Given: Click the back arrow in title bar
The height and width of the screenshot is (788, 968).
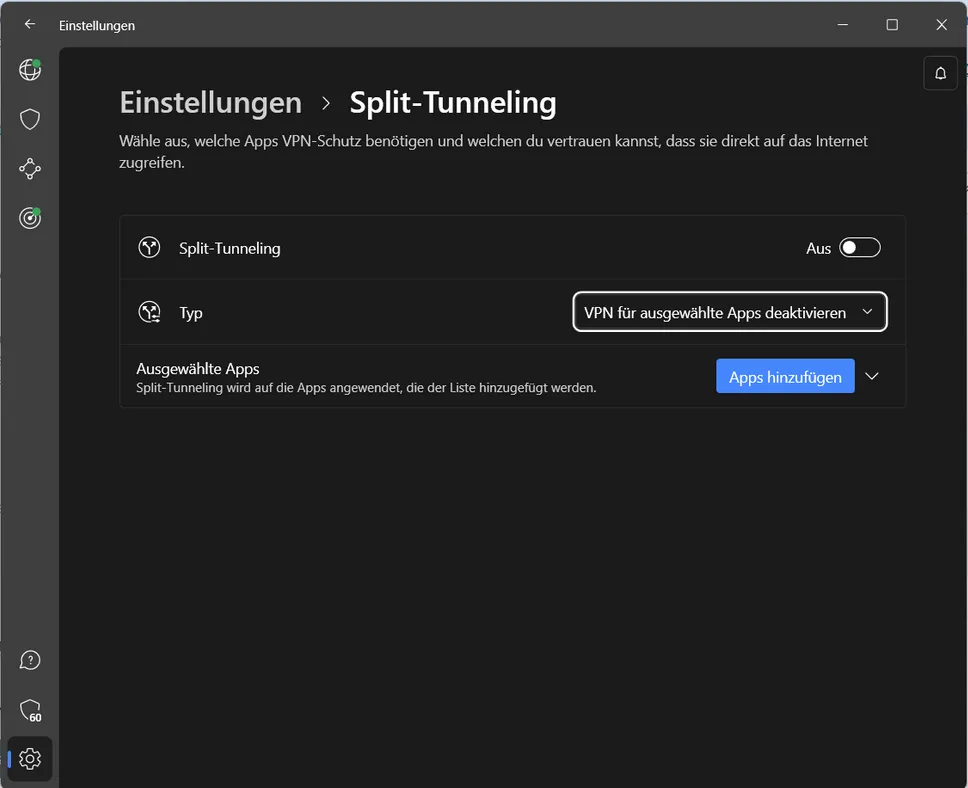Looking at the screenshot, I should (30, 25).
